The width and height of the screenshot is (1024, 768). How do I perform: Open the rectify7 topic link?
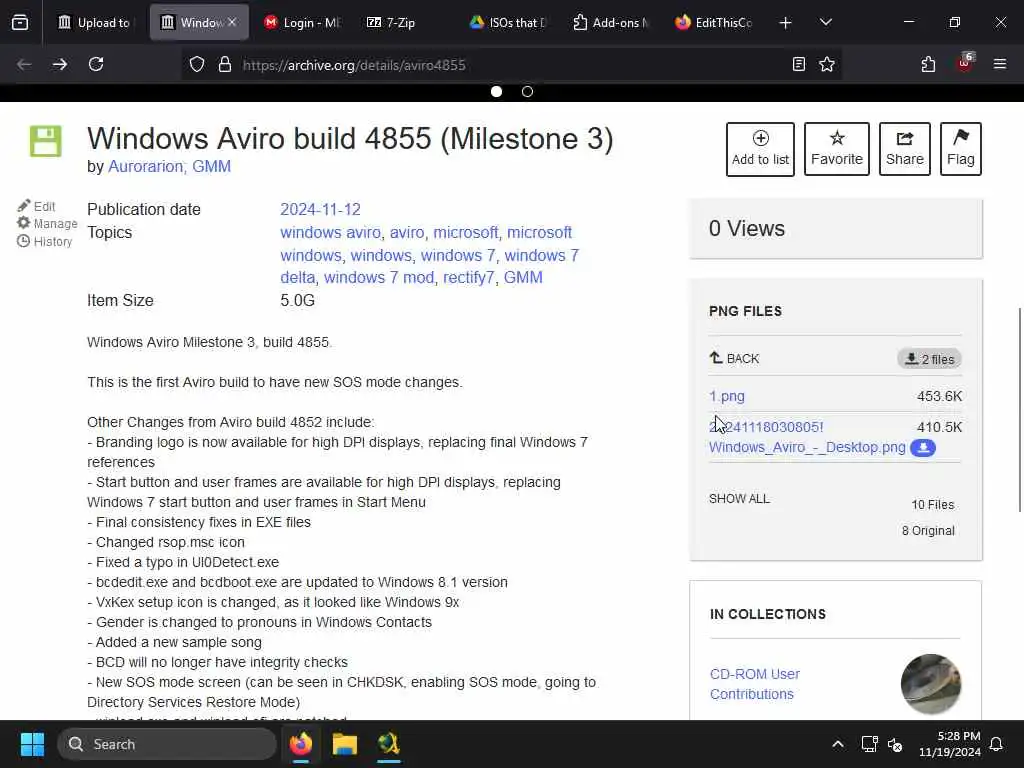pos(468,278)
